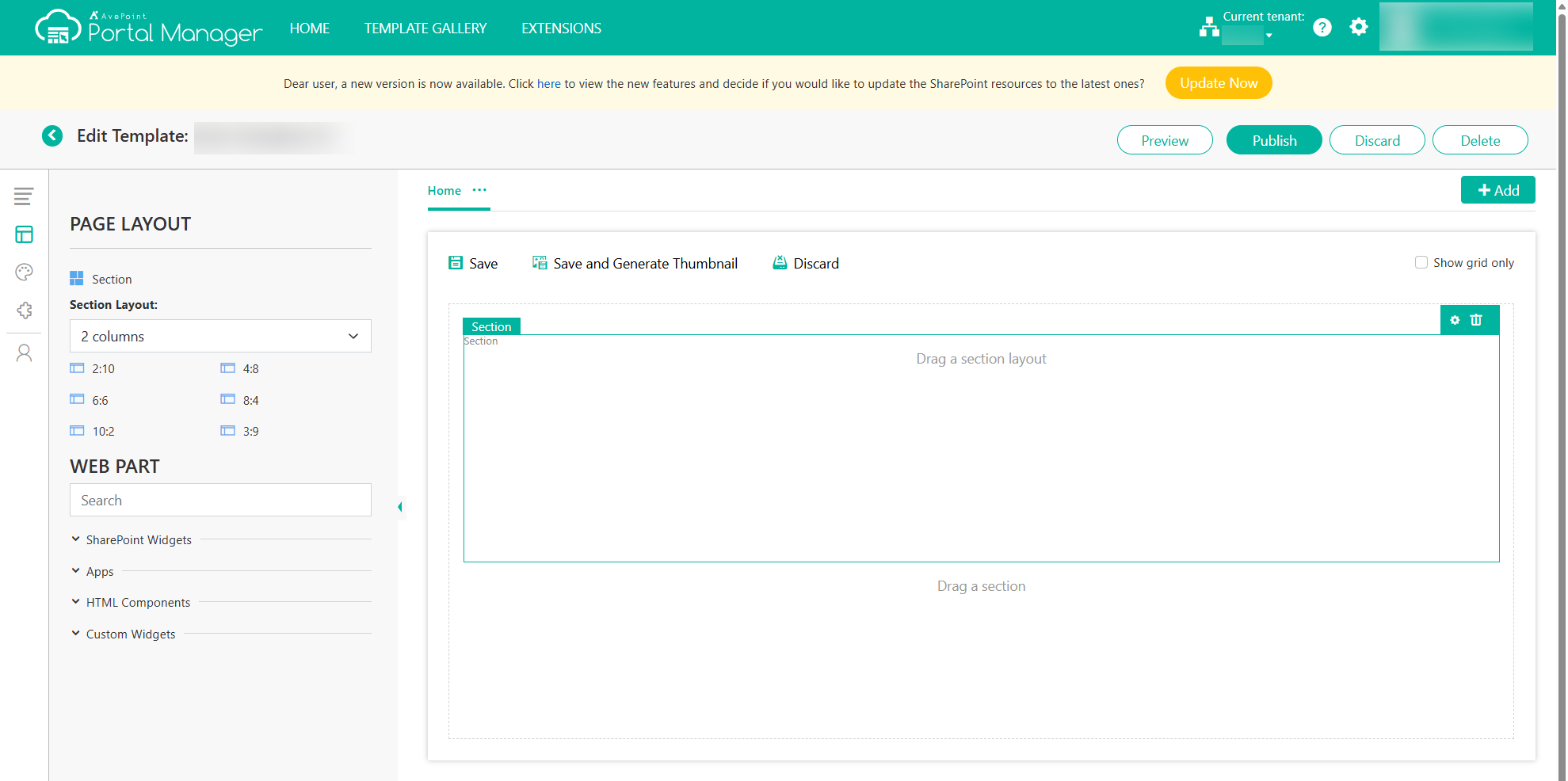The image size is (1568, 781).
Task: Open the content outline panel in sidebar
Action: 24,196
